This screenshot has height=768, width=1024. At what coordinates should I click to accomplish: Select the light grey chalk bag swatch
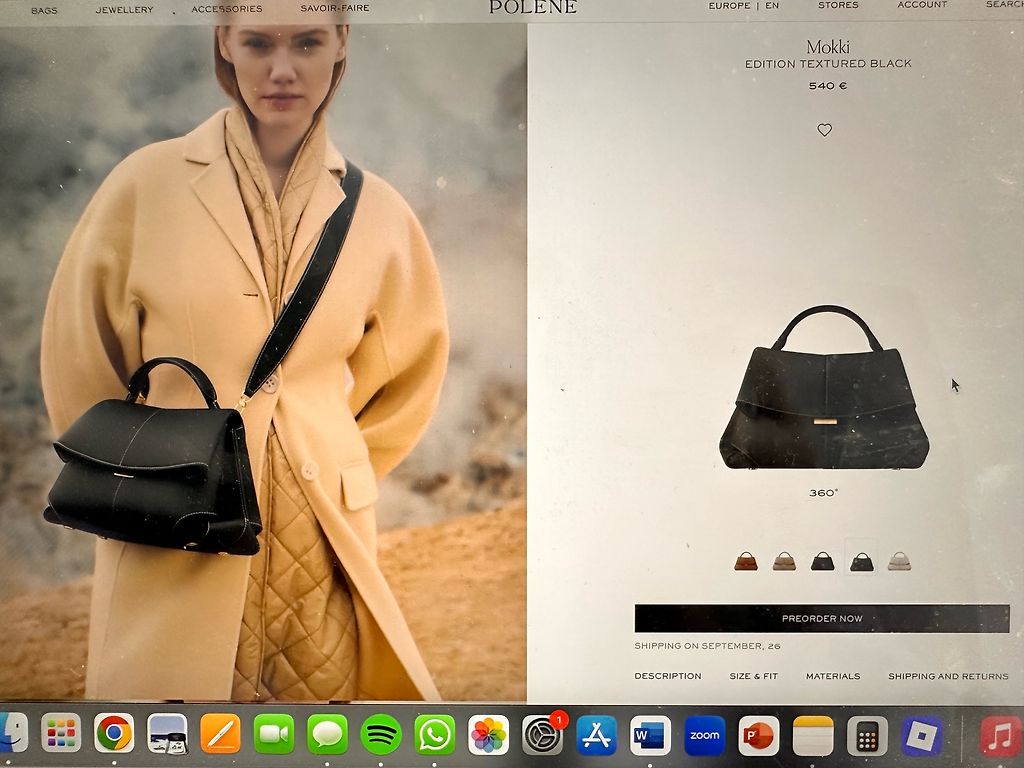tap(899, 561)
